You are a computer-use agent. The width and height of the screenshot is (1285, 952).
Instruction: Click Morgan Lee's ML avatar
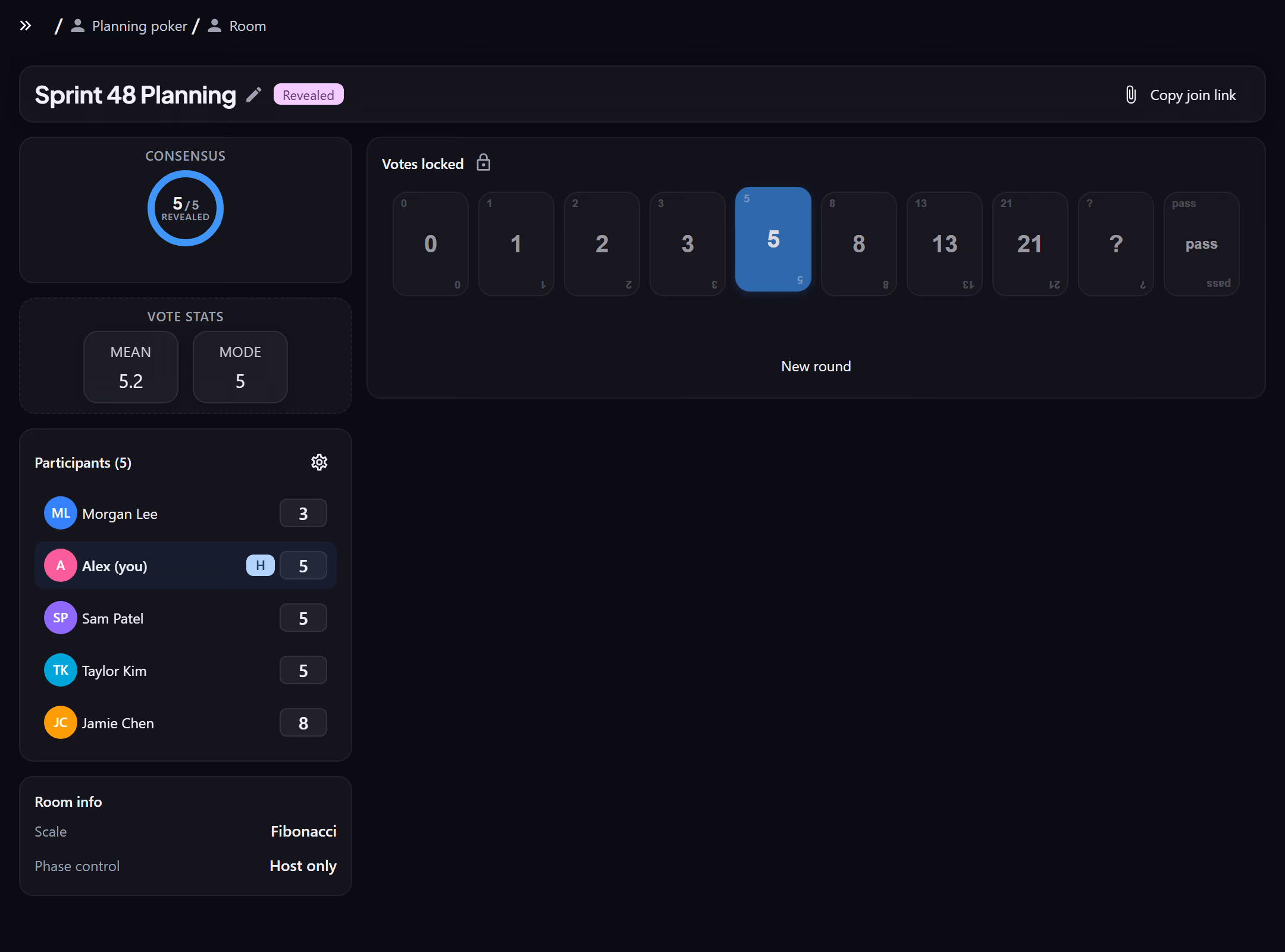(61, 513)
